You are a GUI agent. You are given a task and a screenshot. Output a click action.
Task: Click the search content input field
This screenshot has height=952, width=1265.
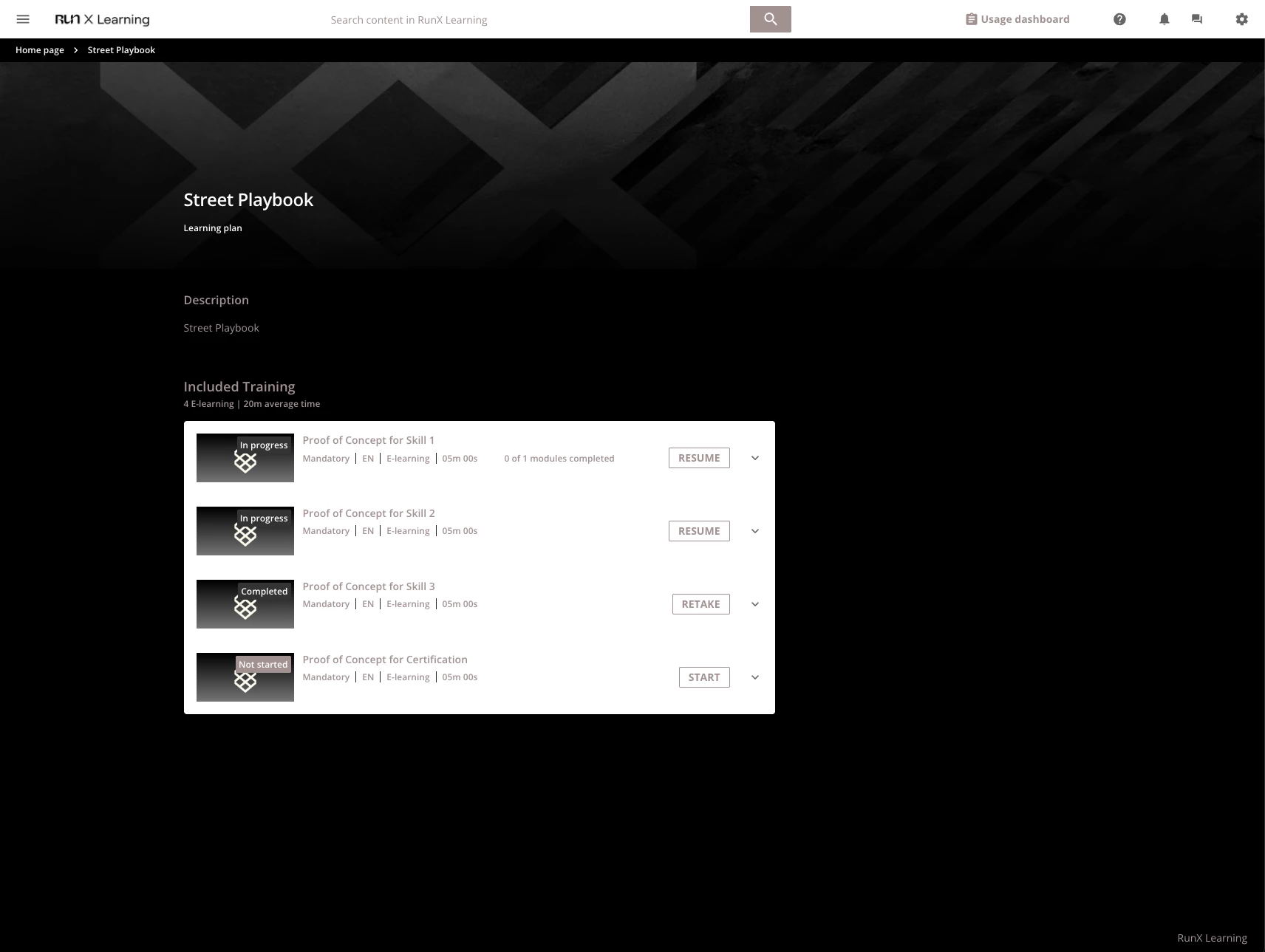point(538,19)
